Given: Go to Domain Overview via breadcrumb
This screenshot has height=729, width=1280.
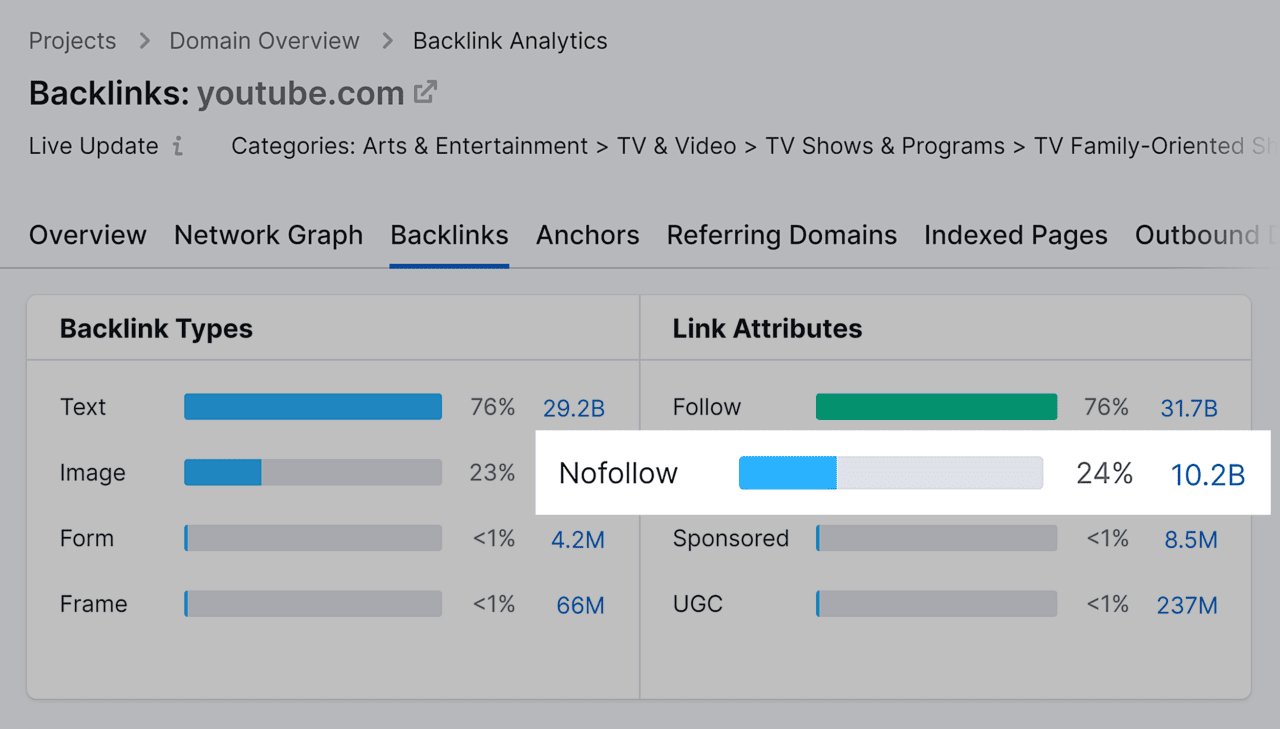Looking at the screenshot, I should [x=264, y=41].
